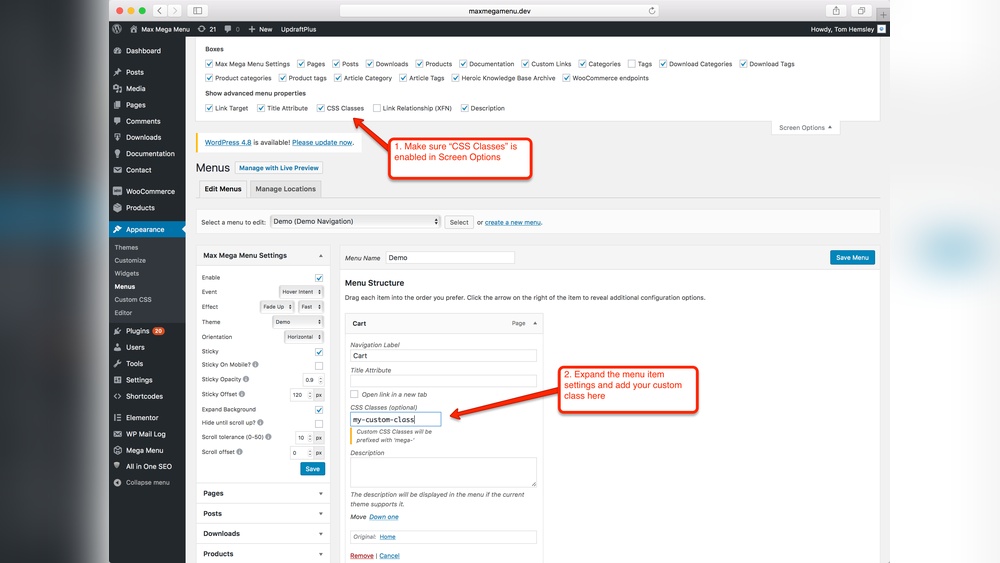Open the menu selector showing Demo (Demo Navigation)
This screenshot has width=1000, height=563.
coord(355,221)
